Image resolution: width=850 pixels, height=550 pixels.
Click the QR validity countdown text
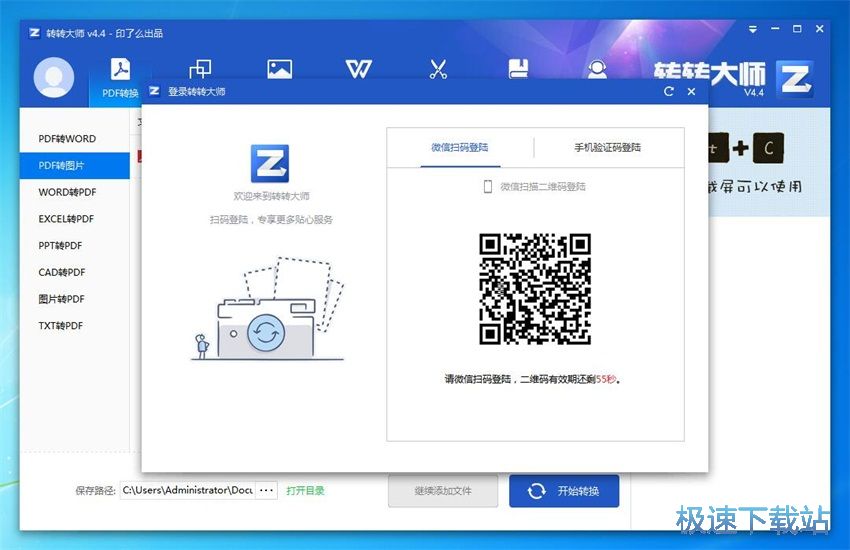pyautogui.click(x=532, y=379)
